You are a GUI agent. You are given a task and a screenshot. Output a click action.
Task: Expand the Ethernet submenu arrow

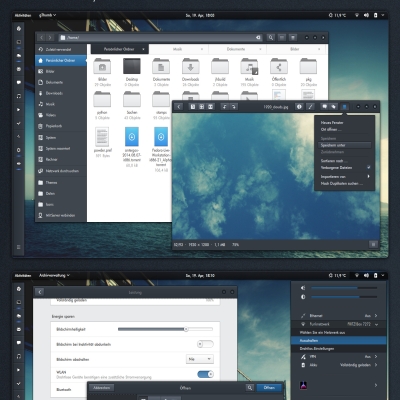point(376,315)
